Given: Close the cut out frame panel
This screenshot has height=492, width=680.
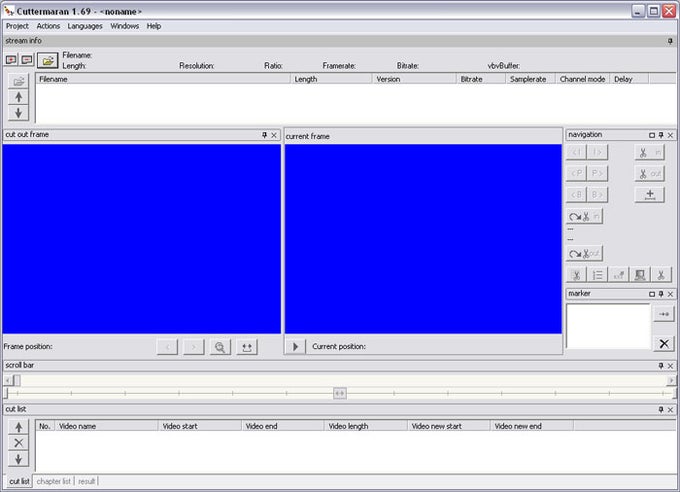Looking at the screenshot, I should coord(274,135).
